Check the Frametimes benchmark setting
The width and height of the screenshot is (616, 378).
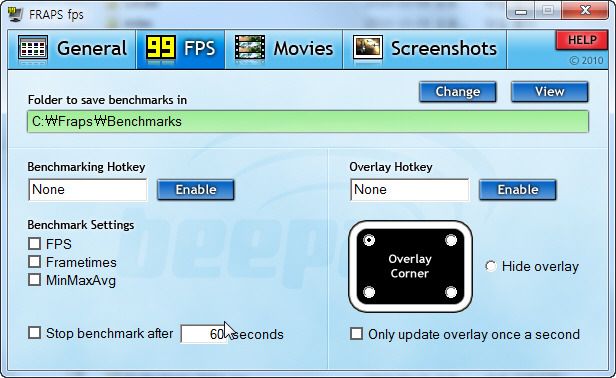pyautogui.click(x=35, y=262)
